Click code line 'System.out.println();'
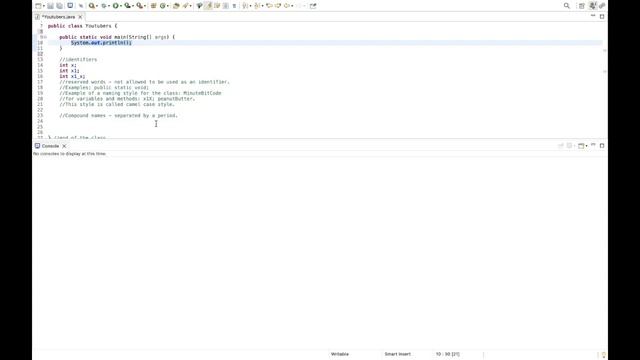This screenshot has width=640, height=360. click(x=101, y=42)
